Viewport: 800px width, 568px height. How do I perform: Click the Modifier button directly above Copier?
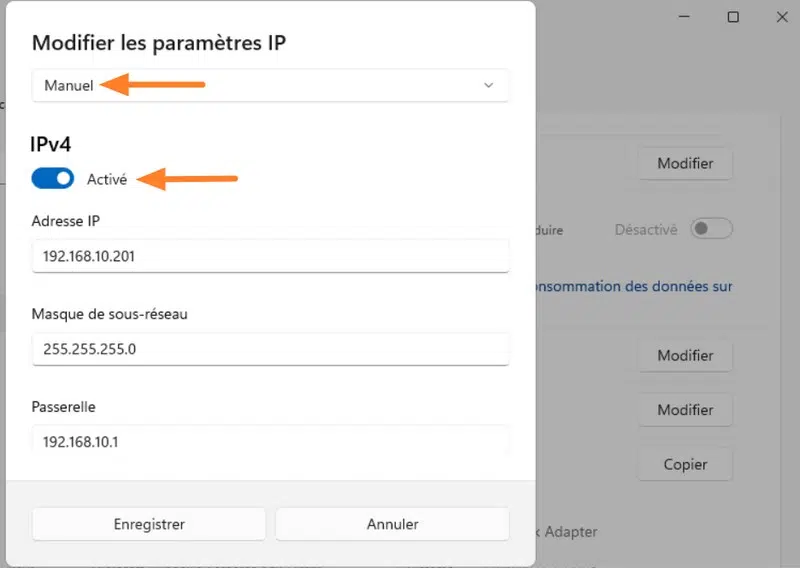point(685,410)
